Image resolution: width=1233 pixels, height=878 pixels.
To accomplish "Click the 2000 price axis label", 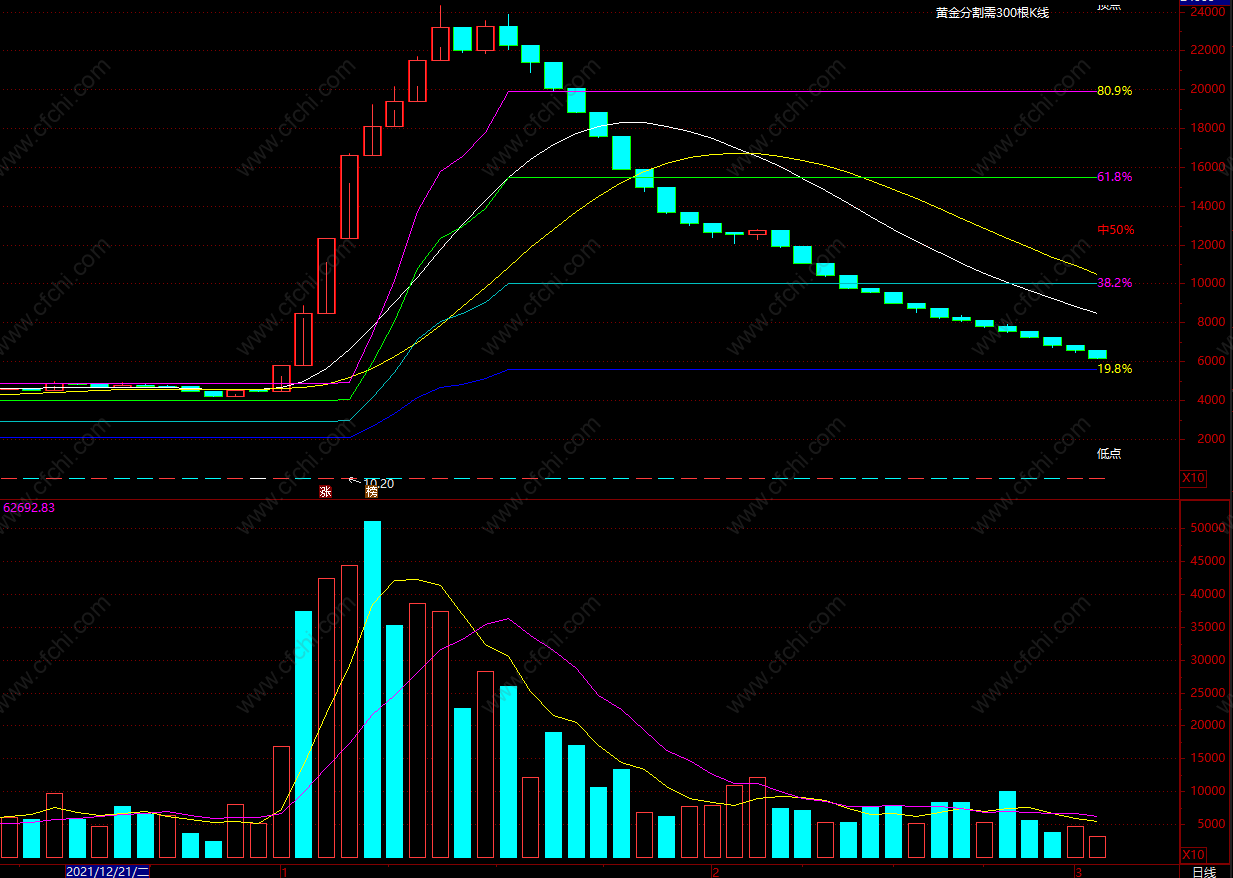I will (1210, 439).
